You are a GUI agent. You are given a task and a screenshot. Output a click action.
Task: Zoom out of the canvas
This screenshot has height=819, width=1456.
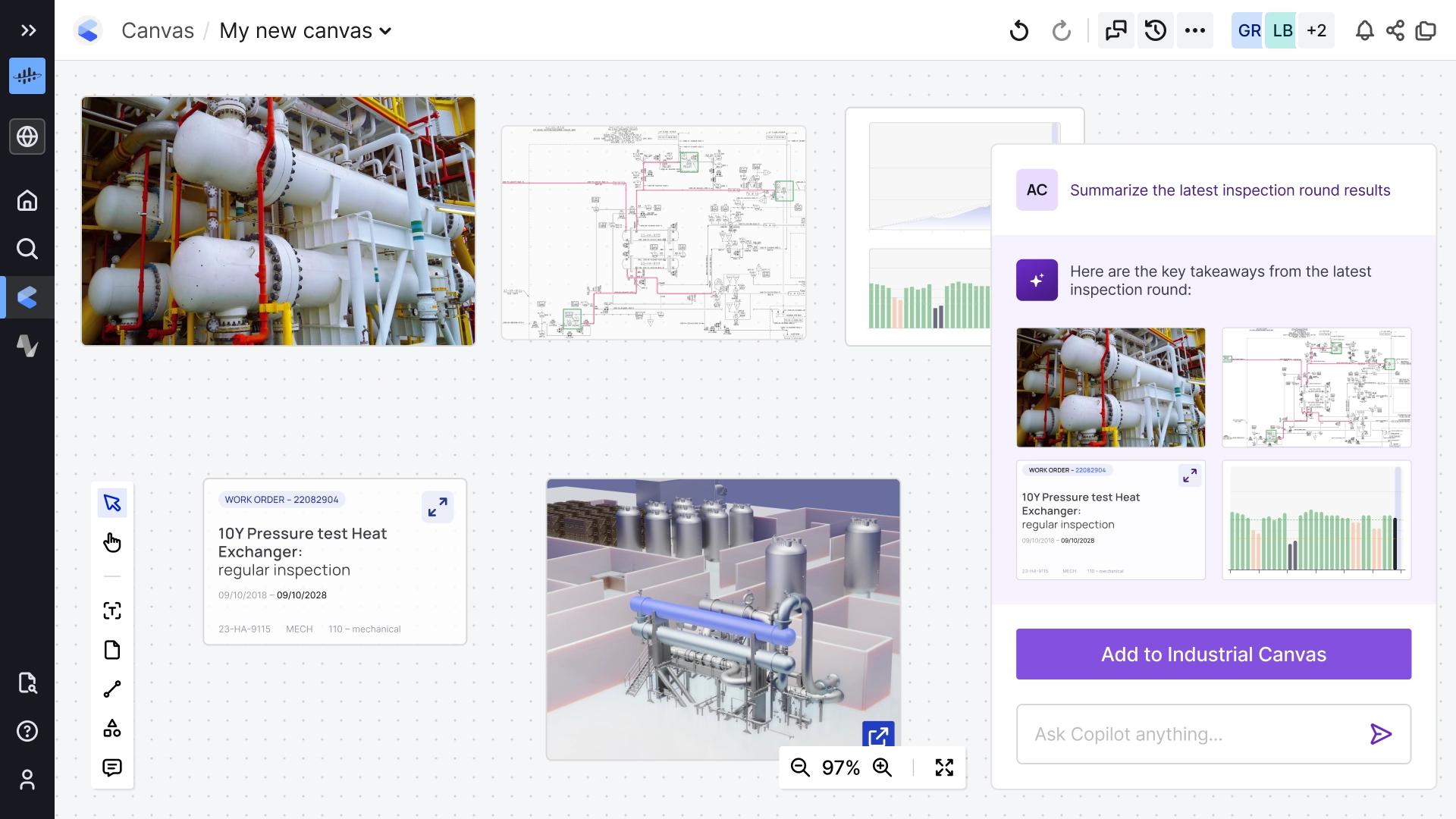800,767
